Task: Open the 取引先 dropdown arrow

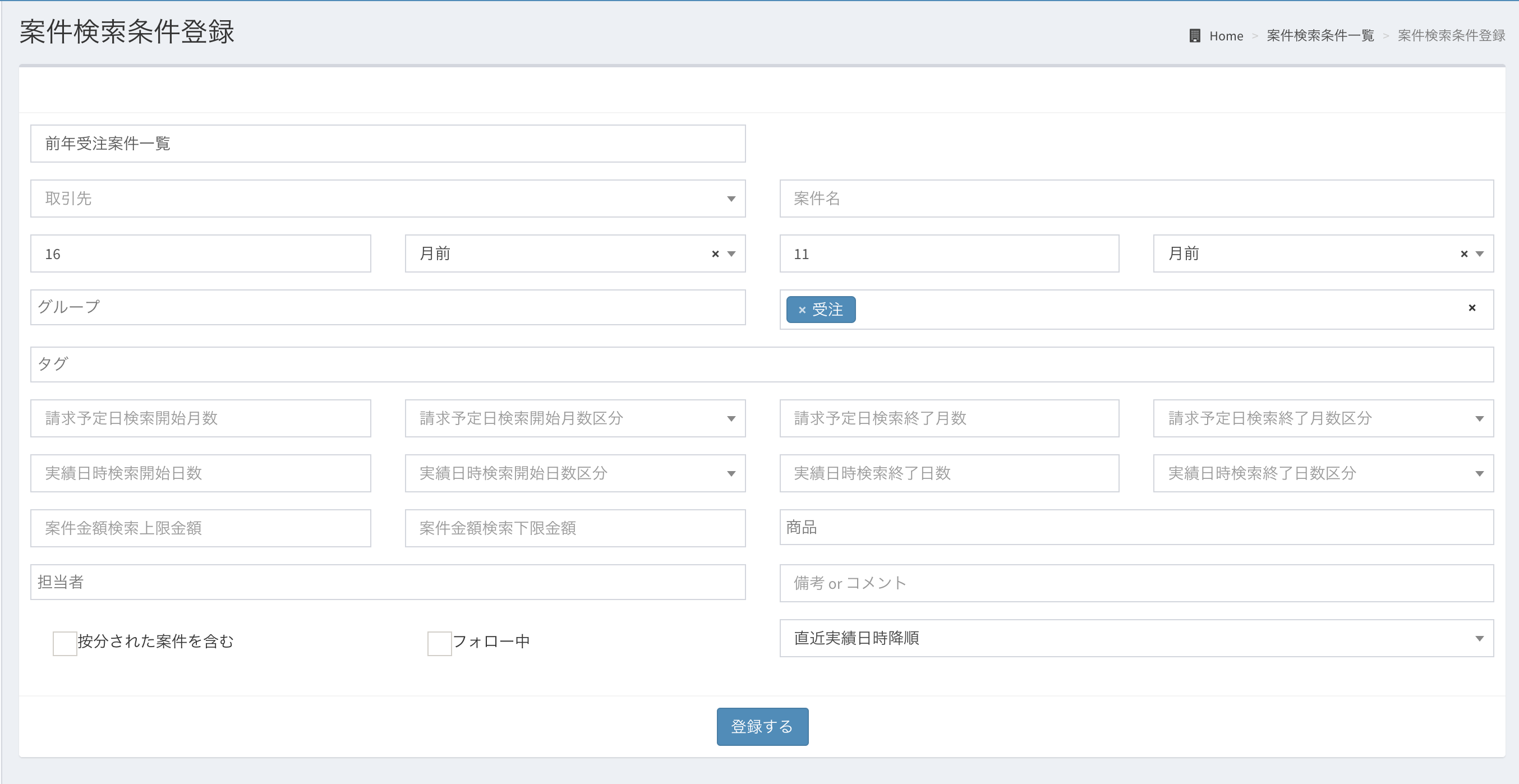Action: [x=730, y=199]
